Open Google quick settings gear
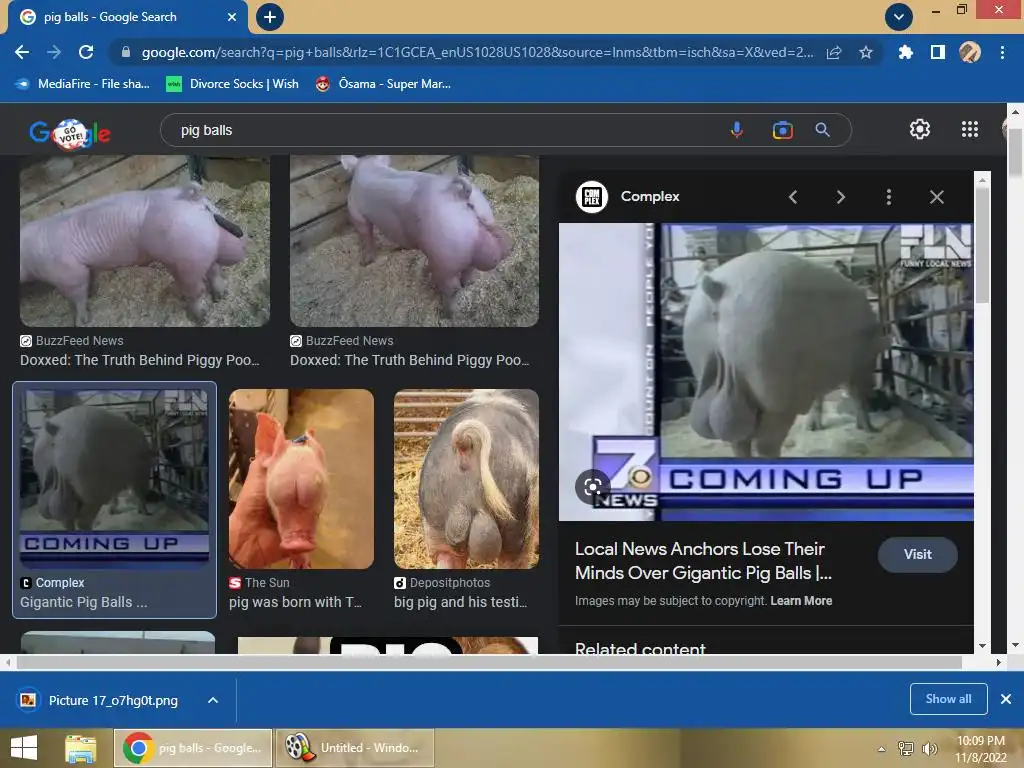 coord(920,129)
